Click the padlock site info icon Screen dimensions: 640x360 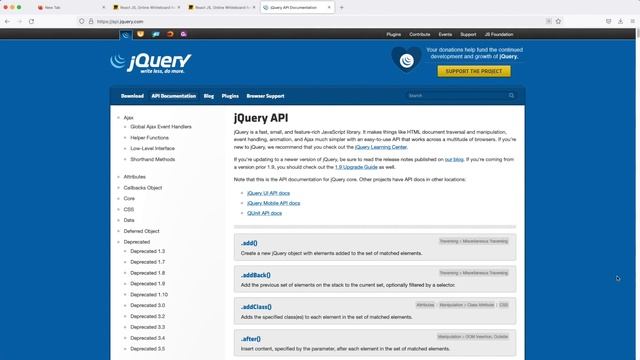(91, 21)
